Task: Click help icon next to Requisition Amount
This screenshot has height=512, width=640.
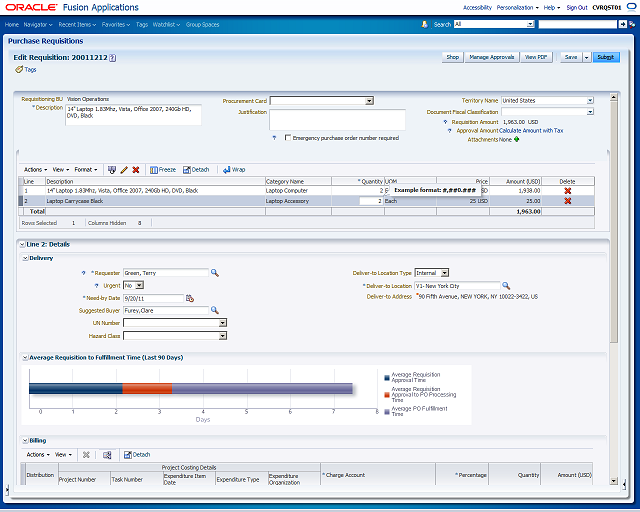Action: click(x=445, y=122)
